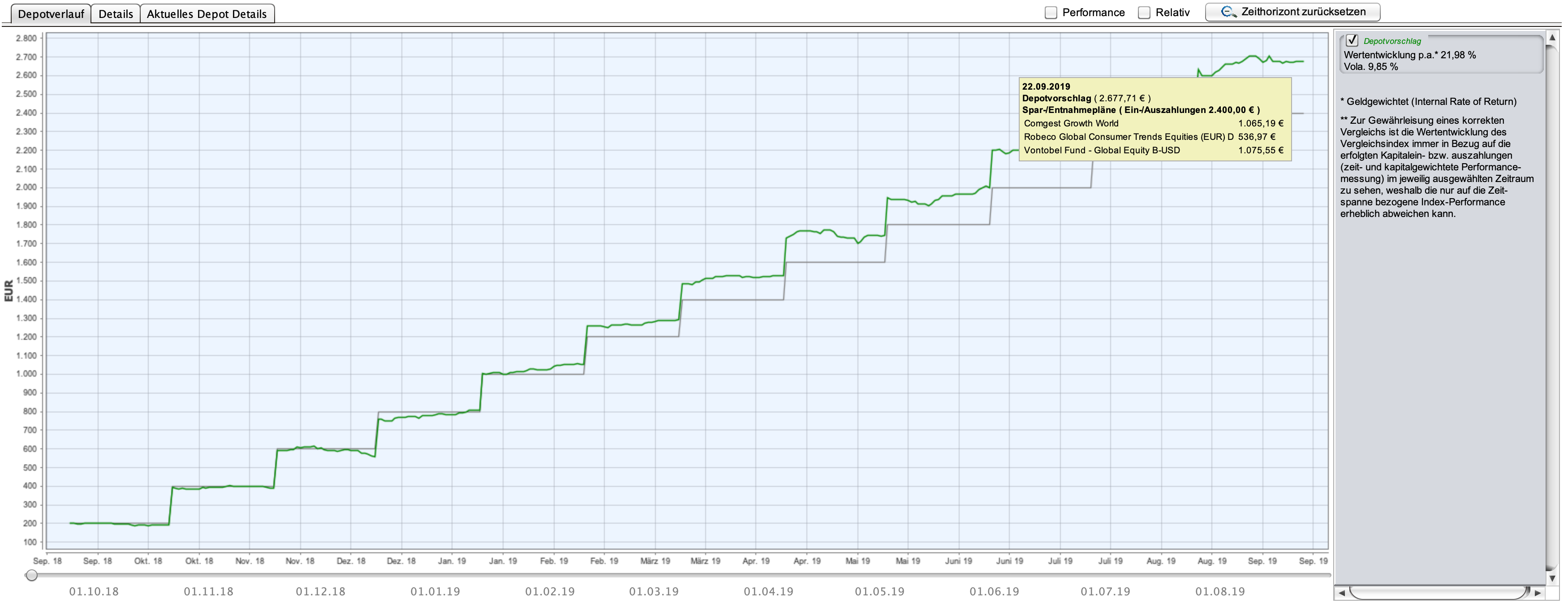This screenshot has height=607, width=1568.
Task: Open the Details tab
Action: coord(116,13)
